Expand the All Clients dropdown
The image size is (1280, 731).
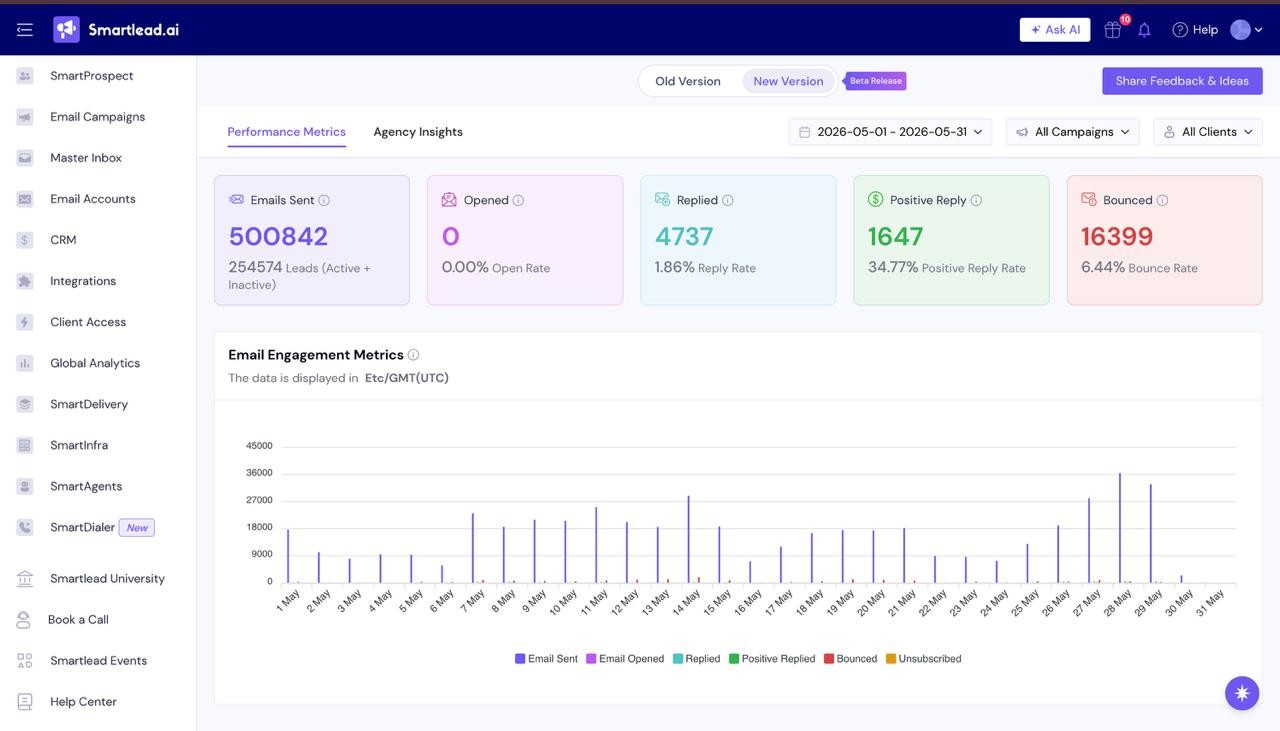(x=1208, y=132)
